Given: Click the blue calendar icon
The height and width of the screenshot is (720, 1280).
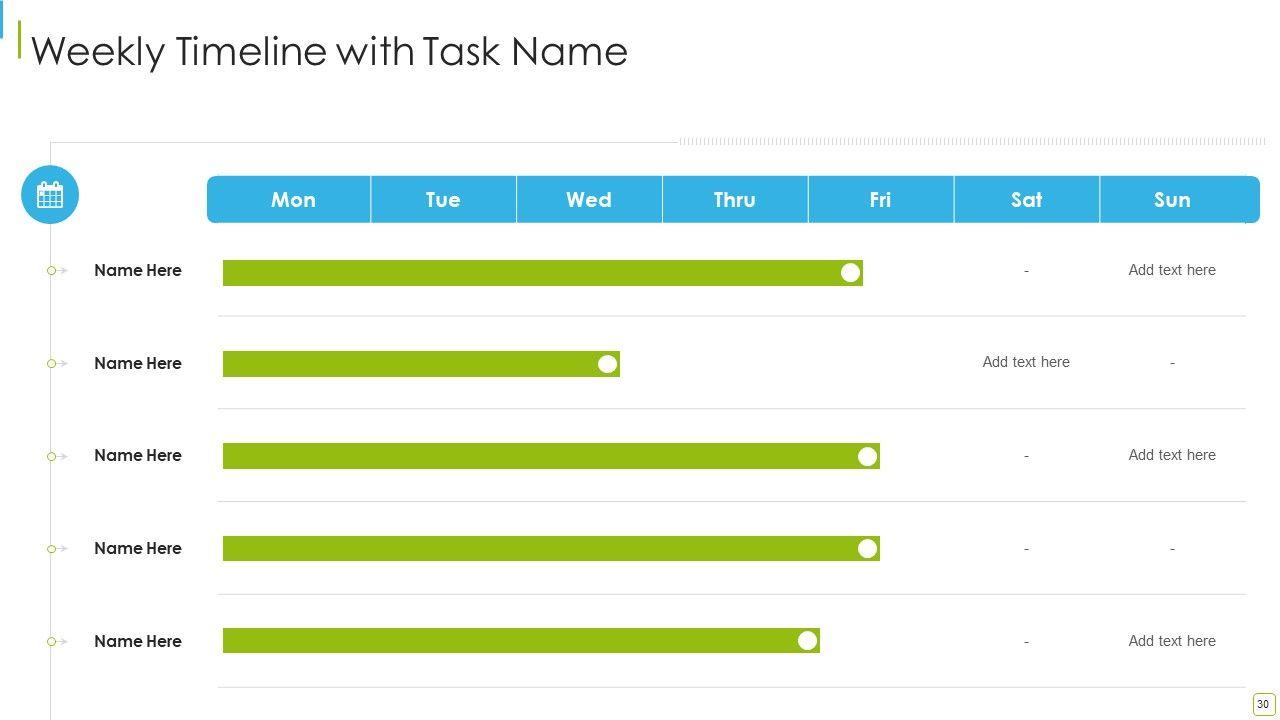Looking at the screenshot, I should 50,194.
